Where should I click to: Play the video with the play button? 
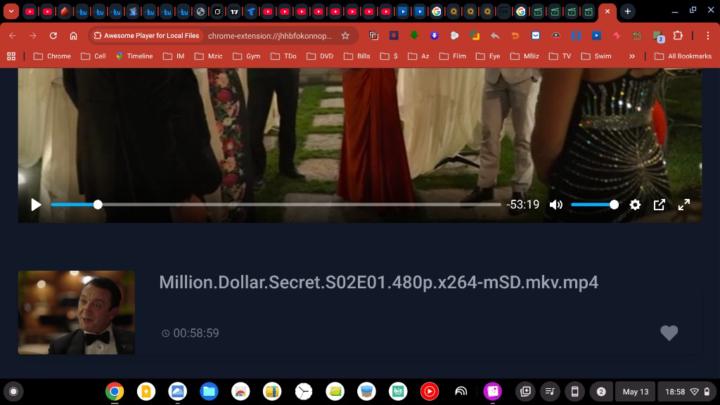pyautogui.click(x=36, y=205)
